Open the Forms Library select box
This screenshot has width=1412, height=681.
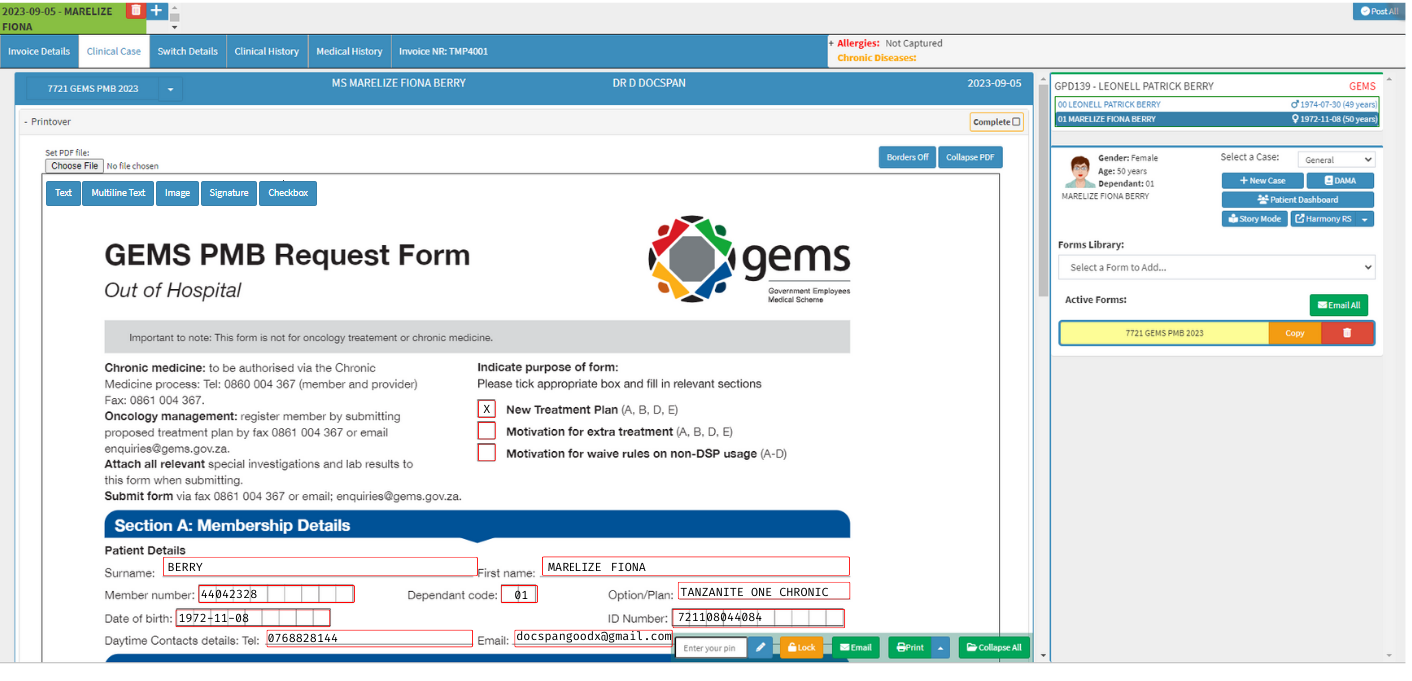pyautogui.click(x=1216, y=267)
